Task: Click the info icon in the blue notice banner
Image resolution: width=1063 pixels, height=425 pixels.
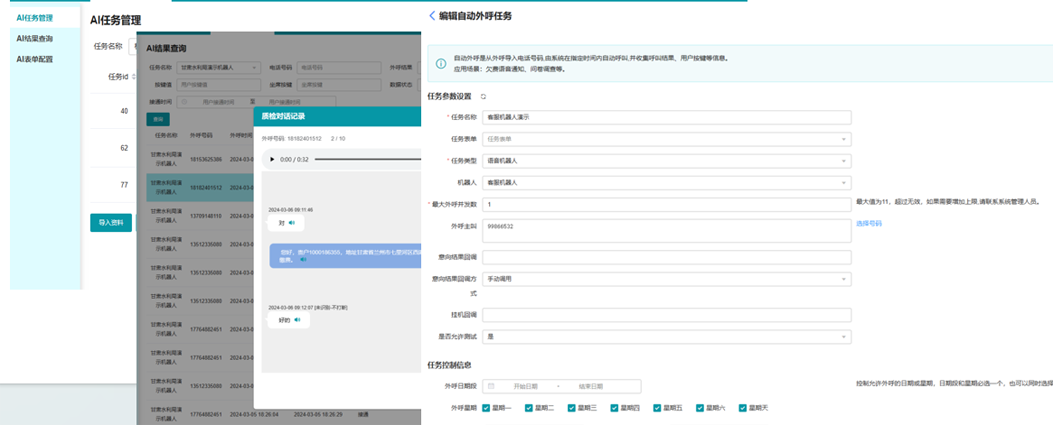Action: click(x=441, y=64)
